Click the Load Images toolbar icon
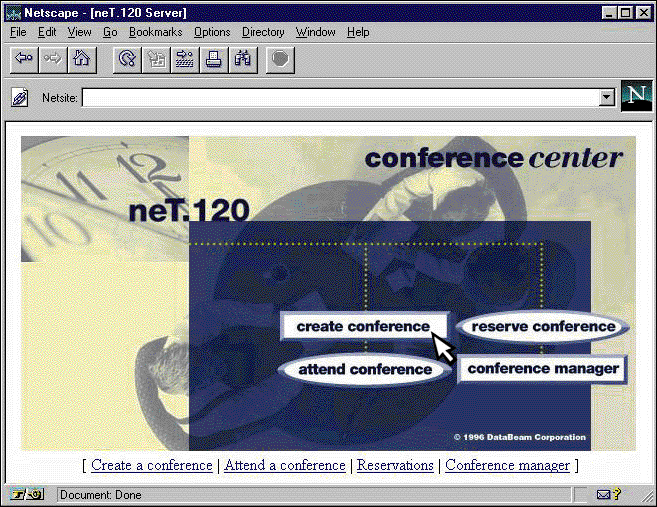The width and height of the screenshot is (657, 507). click(x=156, y=59)
